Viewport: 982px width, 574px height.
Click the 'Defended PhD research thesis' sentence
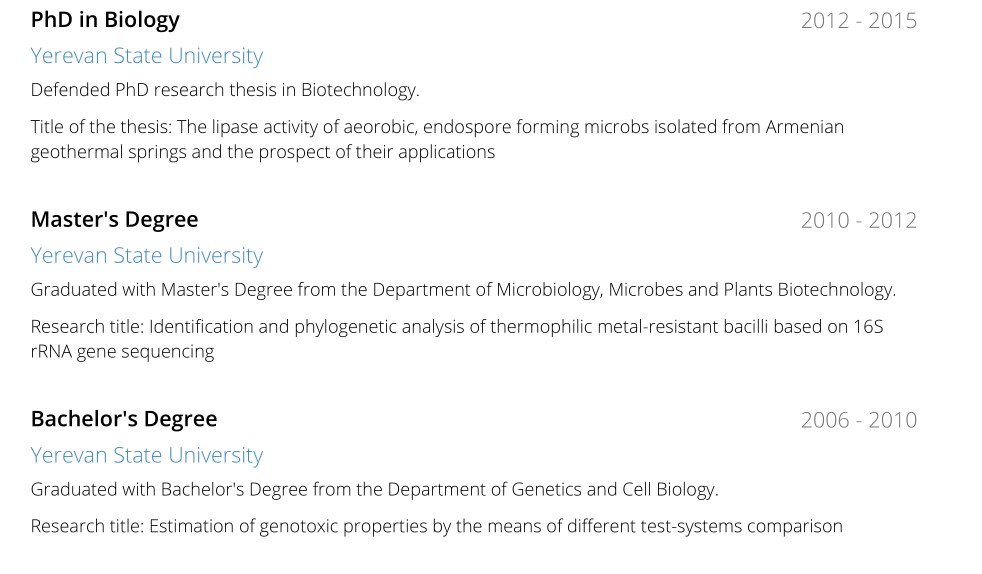(225, 90)
